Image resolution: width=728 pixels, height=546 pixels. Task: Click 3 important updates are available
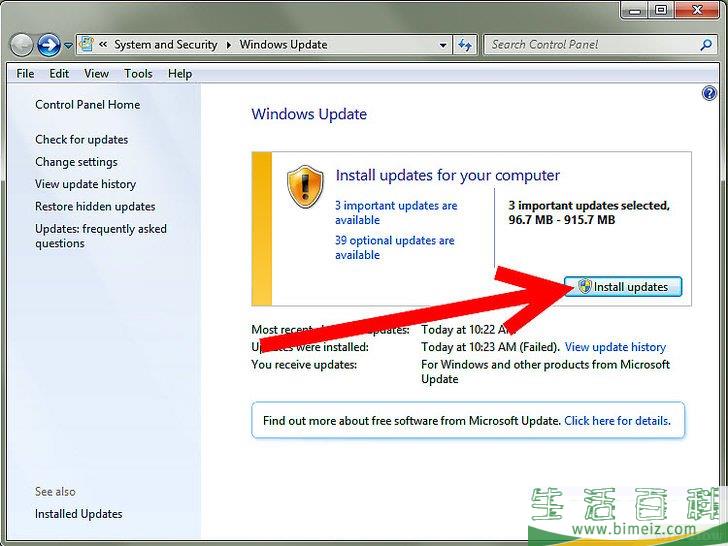point(396,213)
